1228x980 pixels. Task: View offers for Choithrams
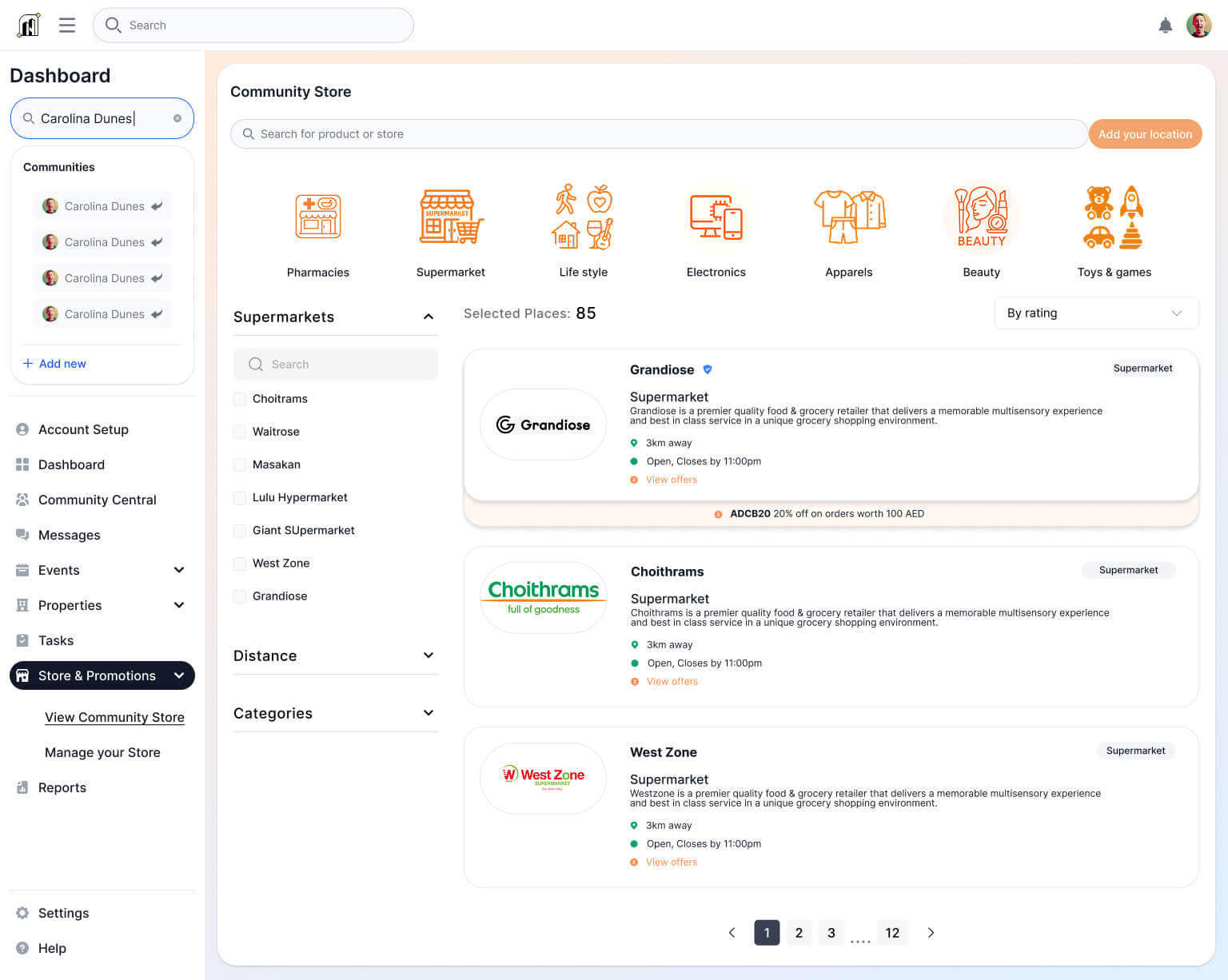(672, 682)
